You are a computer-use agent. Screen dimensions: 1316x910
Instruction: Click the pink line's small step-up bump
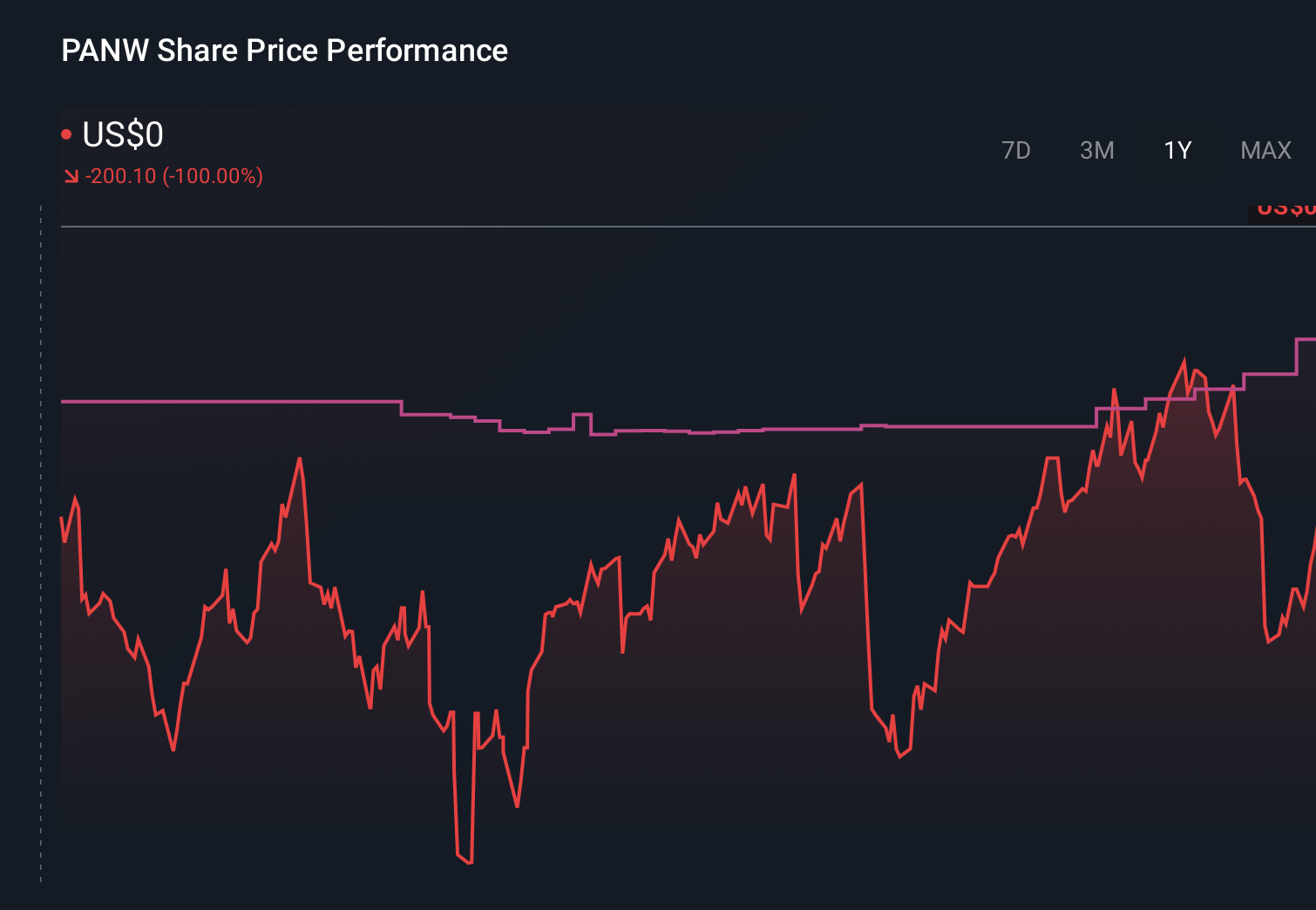click(x=582, y=411)
